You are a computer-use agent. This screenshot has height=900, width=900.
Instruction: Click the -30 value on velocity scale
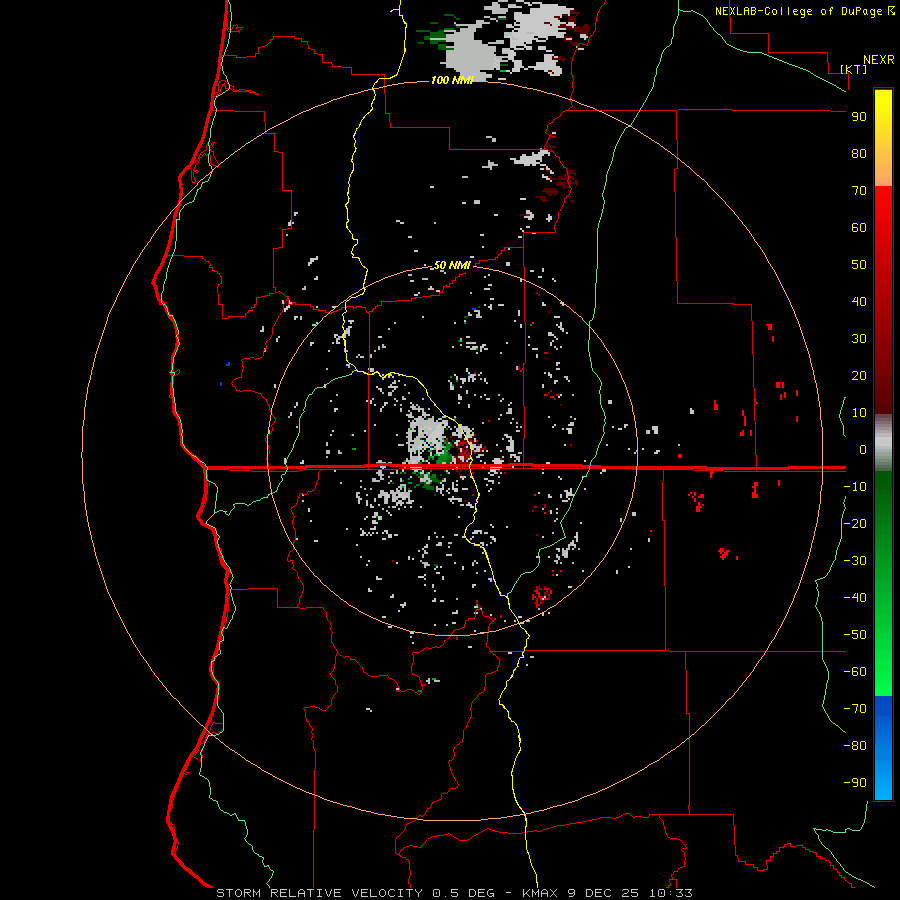point(855,561)
